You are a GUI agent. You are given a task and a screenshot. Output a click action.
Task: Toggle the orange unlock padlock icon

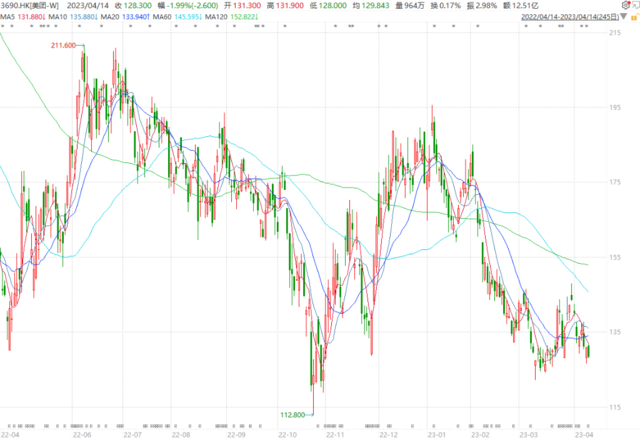(x=635, y=17)
